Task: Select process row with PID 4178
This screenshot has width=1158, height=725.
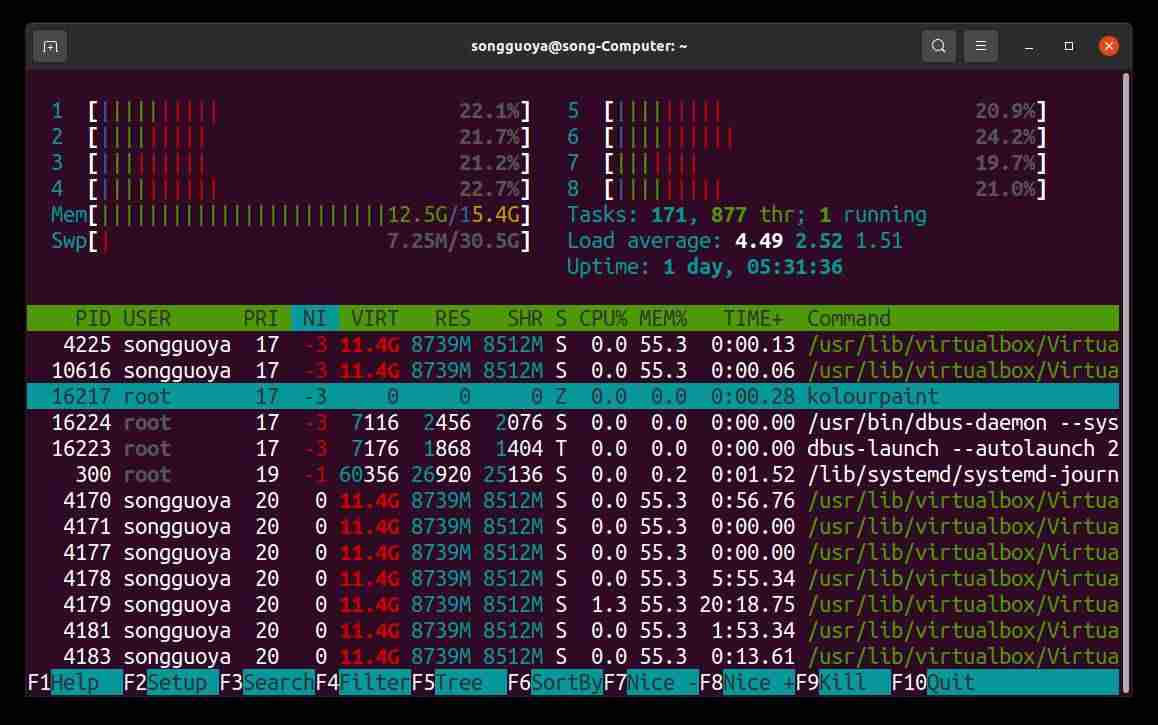Action: (x=573, y=579)
